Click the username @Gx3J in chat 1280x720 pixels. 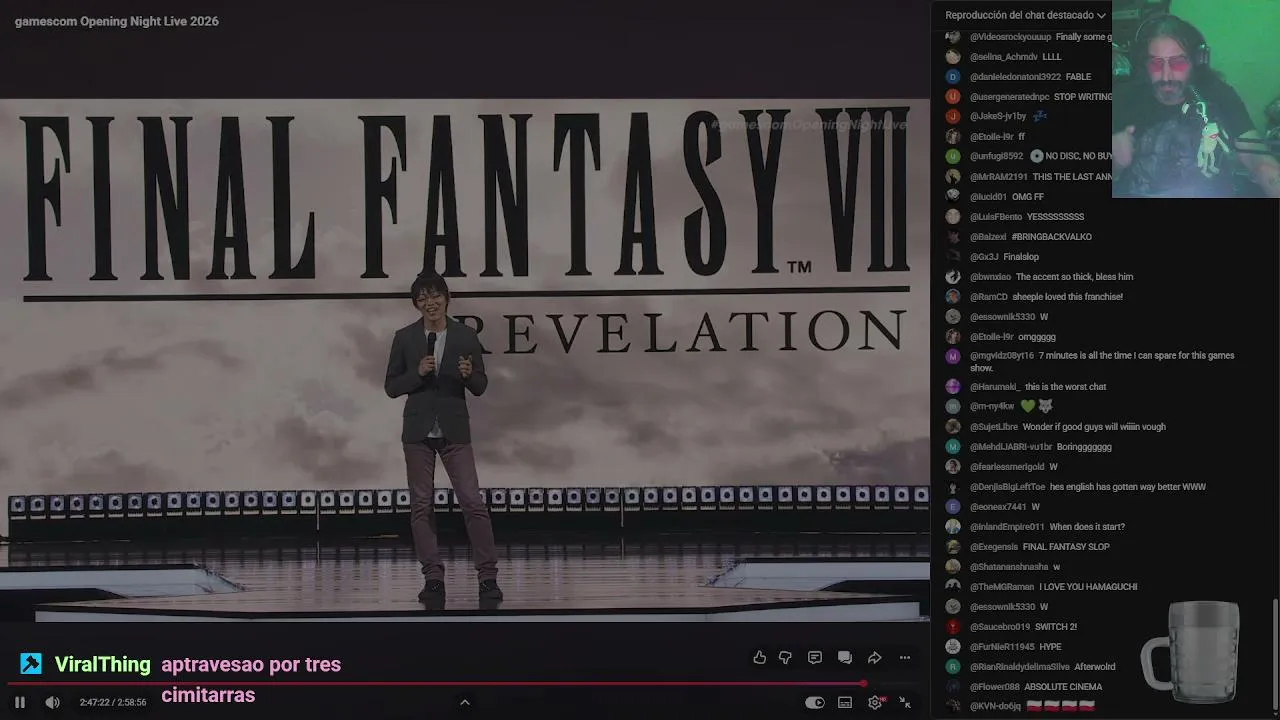pos(984,257)
